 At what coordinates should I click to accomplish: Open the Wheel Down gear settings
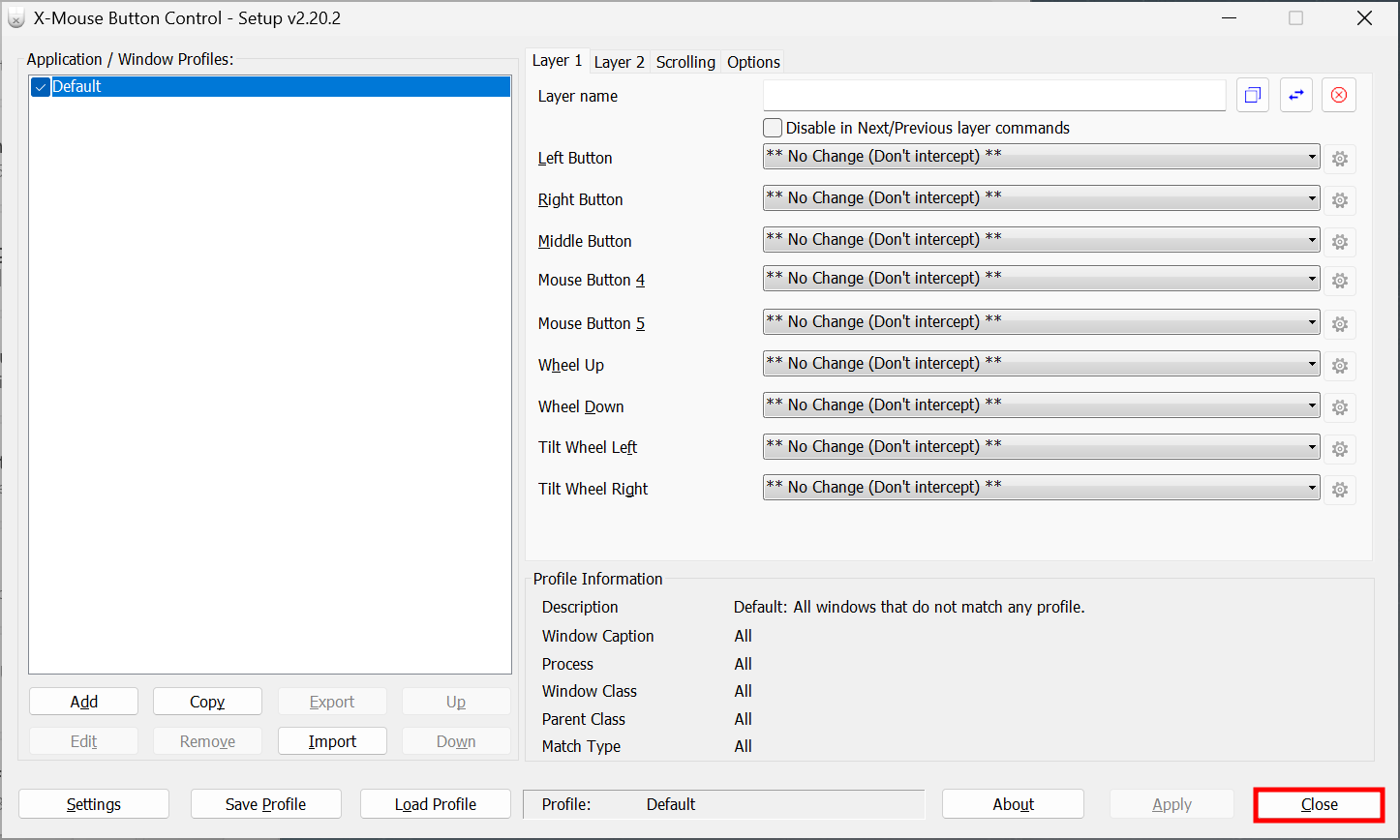(1340, 407)
